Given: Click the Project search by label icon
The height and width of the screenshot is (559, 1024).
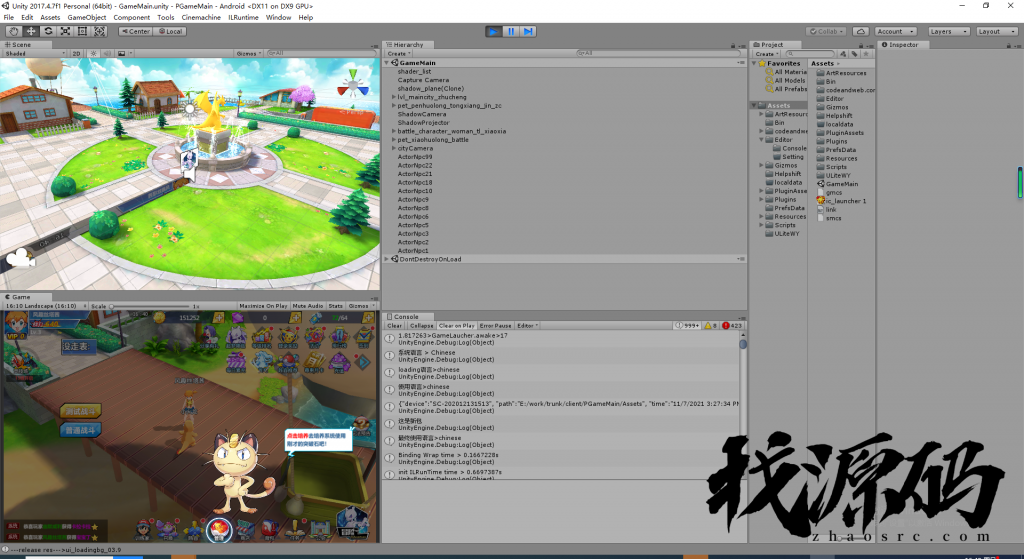Looking at the screenshot, I should [x=854, y=54].
